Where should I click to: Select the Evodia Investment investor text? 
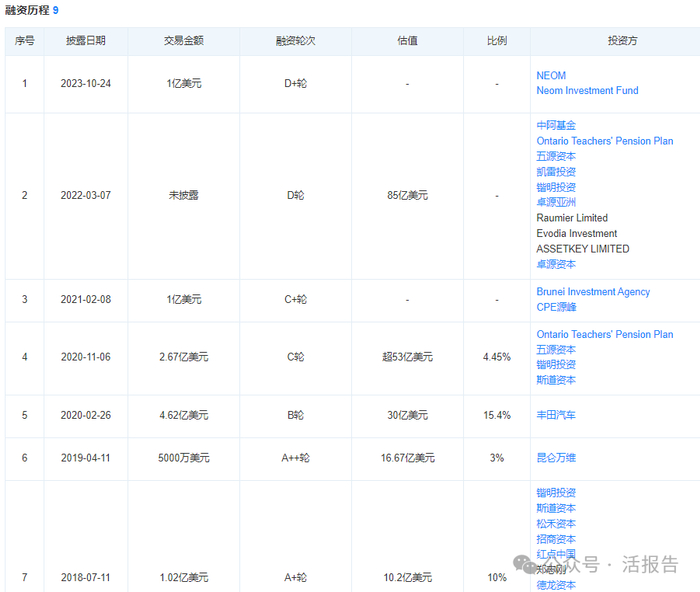(x=576, y=233)
